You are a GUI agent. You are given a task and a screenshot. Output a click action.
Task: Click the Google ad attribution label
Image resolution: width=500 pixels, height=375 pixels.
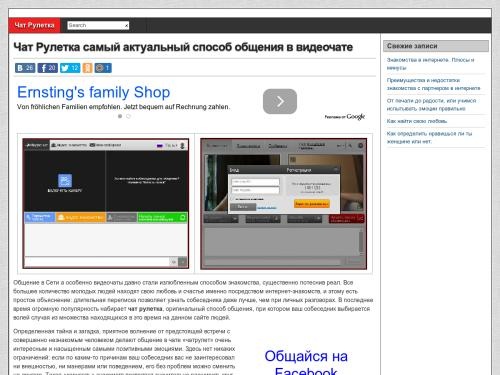point(345,117)
